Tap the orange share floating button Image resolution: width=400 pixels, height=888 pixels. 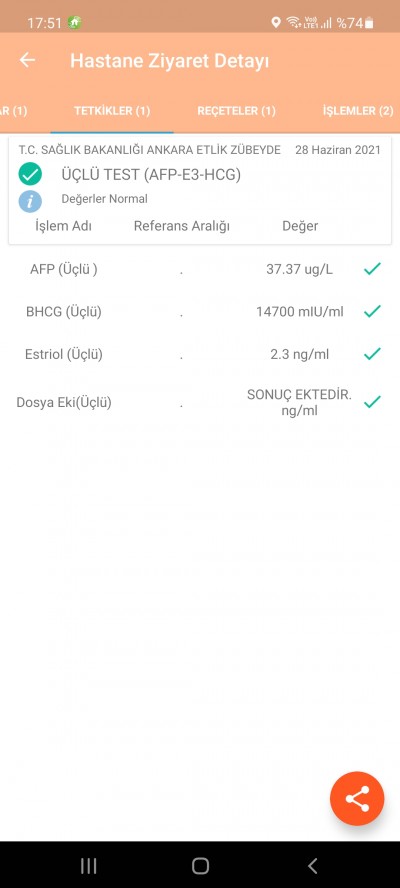[357, 799]
